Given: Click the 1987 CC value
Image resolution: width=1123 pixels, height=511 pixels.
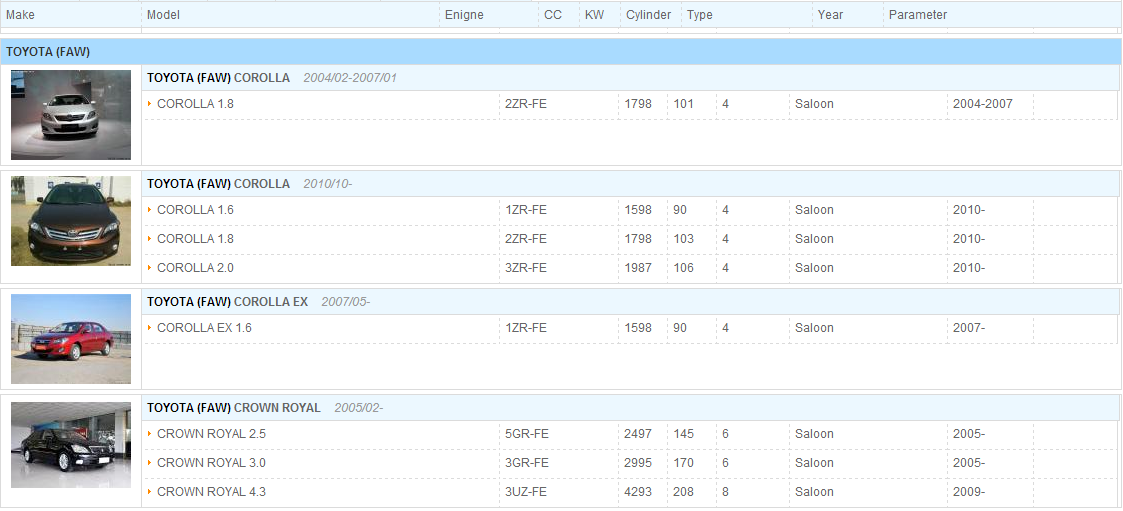Looking at the screenshot, I should coord(638,268).
